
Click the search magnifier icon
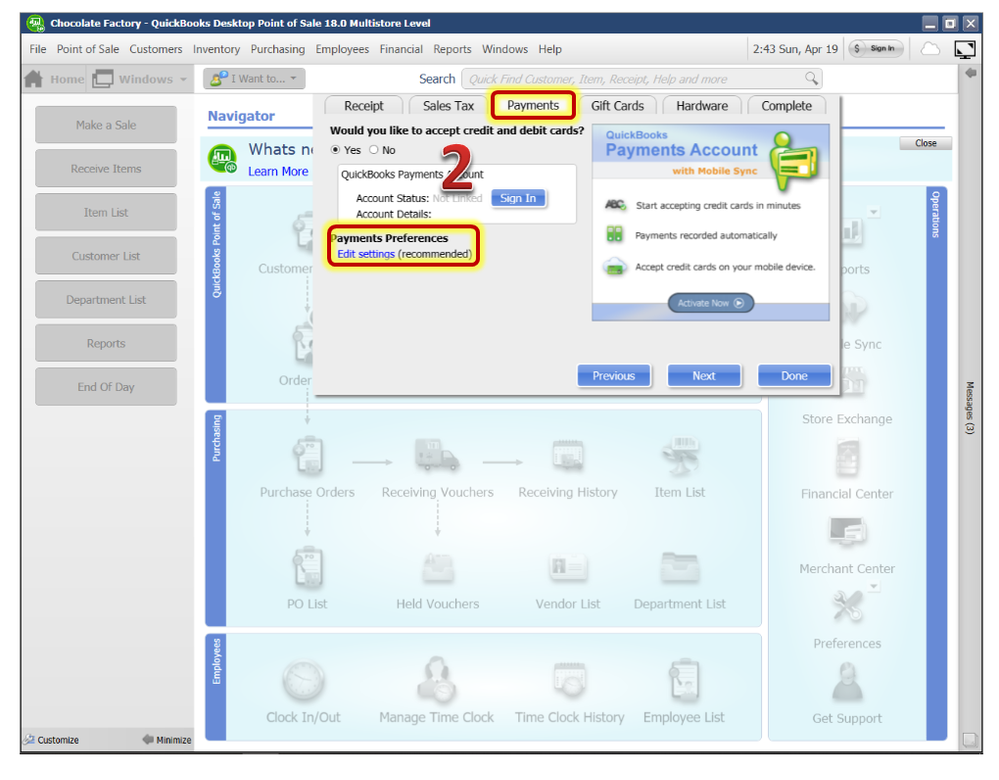[811, 78]
